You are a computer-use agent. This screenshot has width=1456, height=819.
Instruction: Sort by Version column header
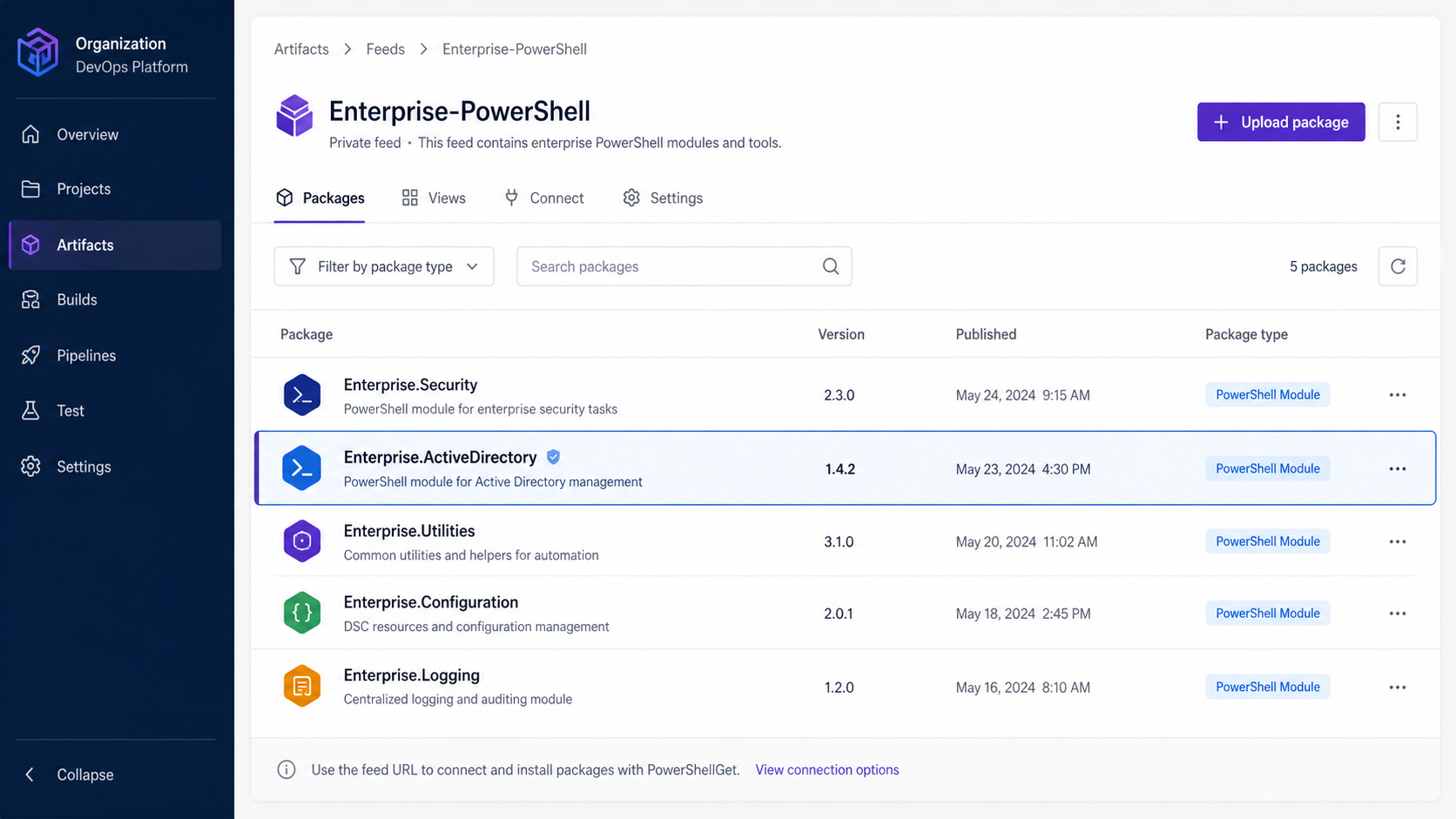click(841, 334)
